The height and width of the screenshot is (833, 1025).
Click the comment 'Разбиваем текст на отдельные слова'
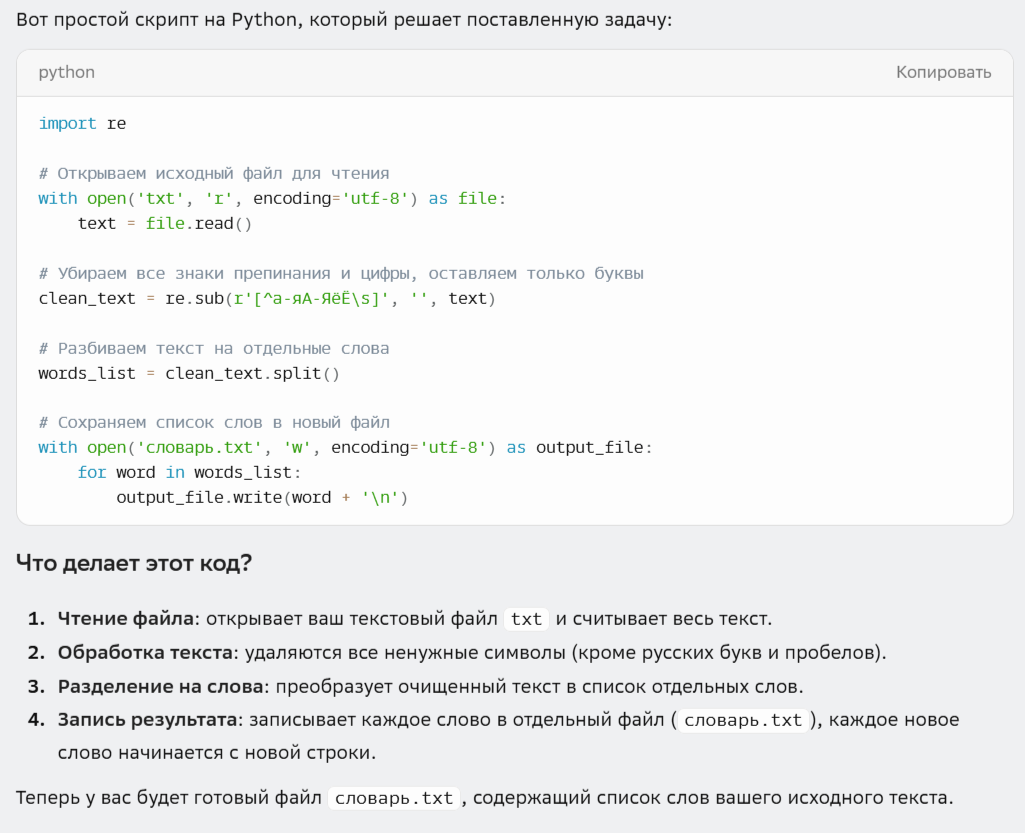click(x=213, y=348)
